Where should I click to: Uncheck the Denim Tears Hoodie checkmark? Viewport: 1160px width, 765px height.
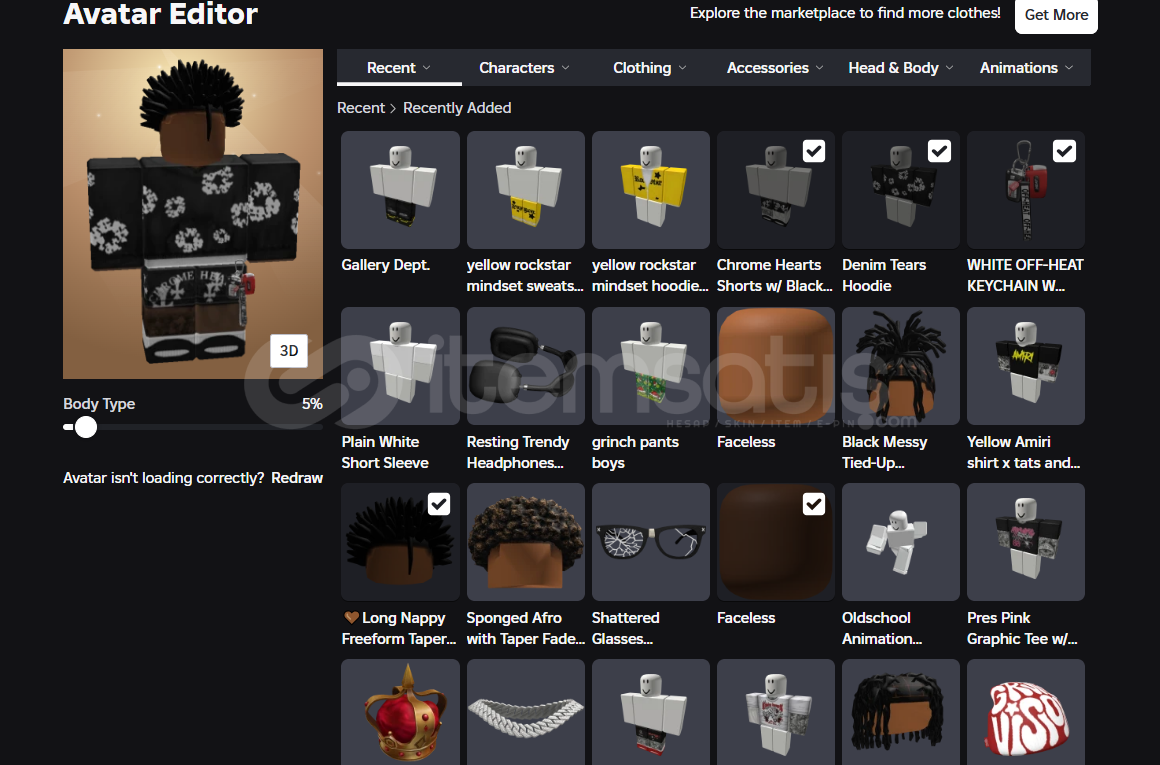pyautogui.click(x=940, y=151)
